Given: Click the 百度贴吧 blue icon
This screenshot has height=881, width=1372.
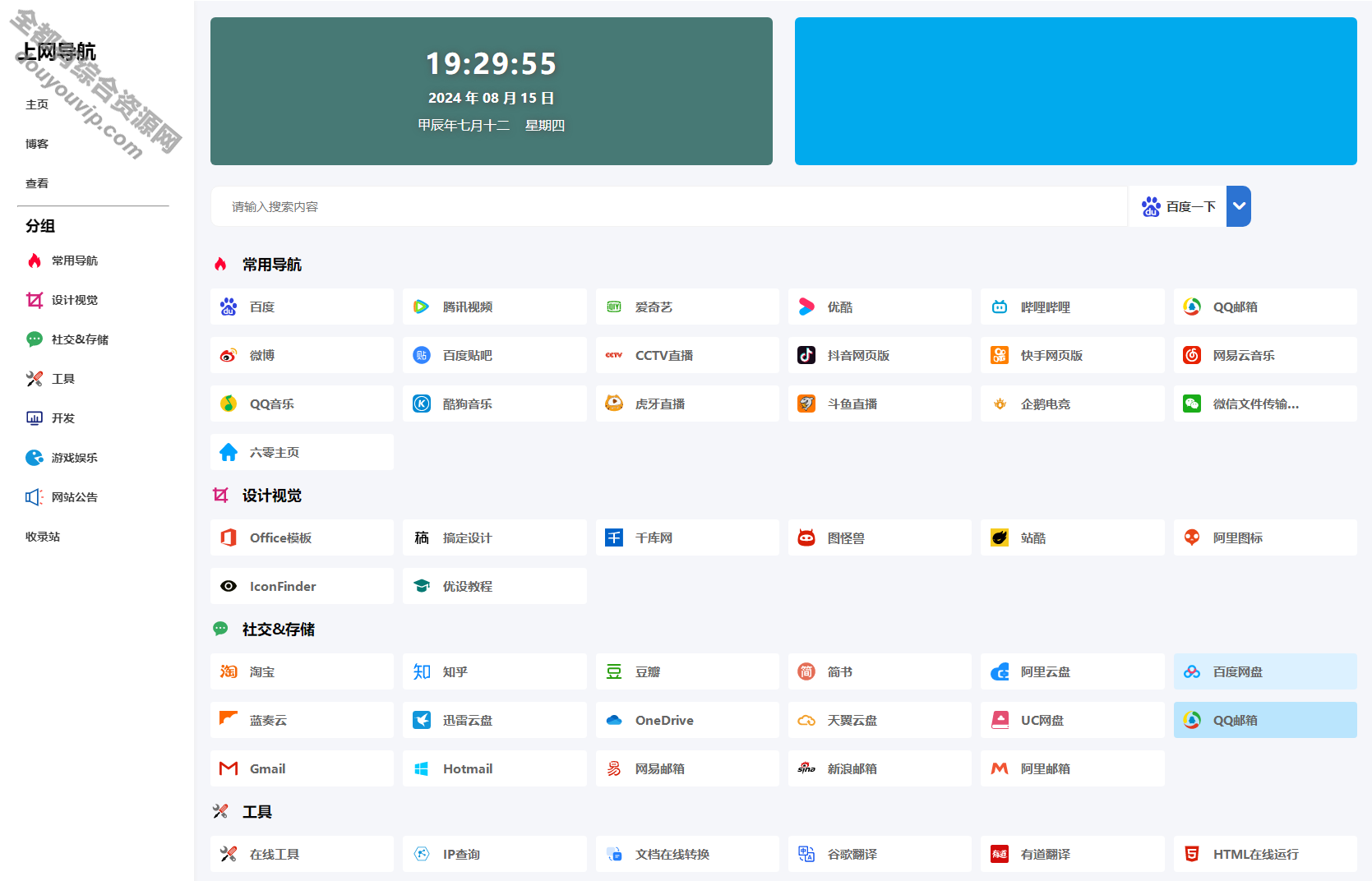Looking at the screenshot, I should 421,355.
